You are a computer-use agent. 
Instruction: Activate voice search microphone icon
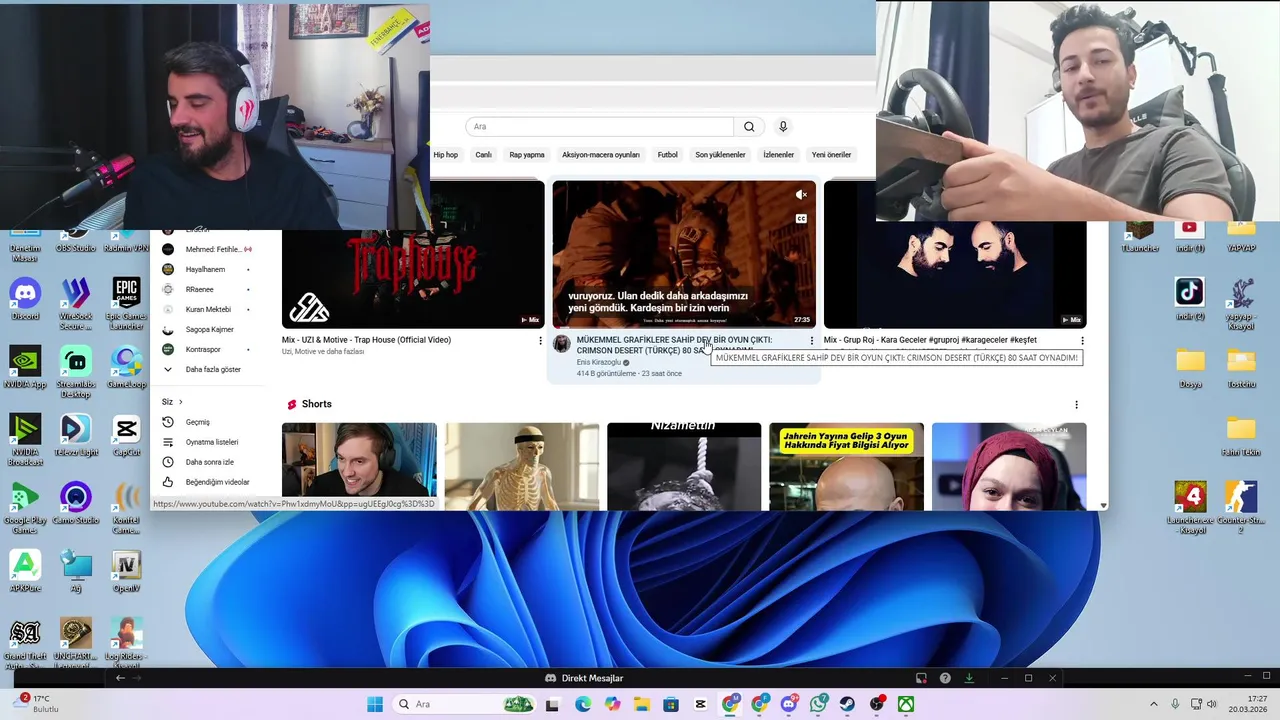click(x=783, y=127)
